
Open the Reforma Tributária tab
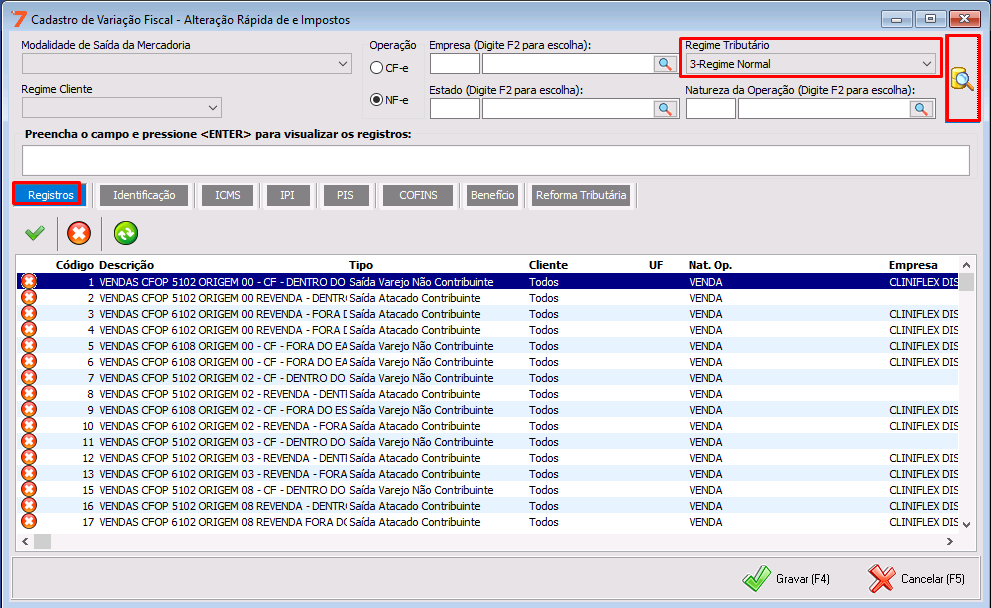pyautogui.click(x=581, y=195)
